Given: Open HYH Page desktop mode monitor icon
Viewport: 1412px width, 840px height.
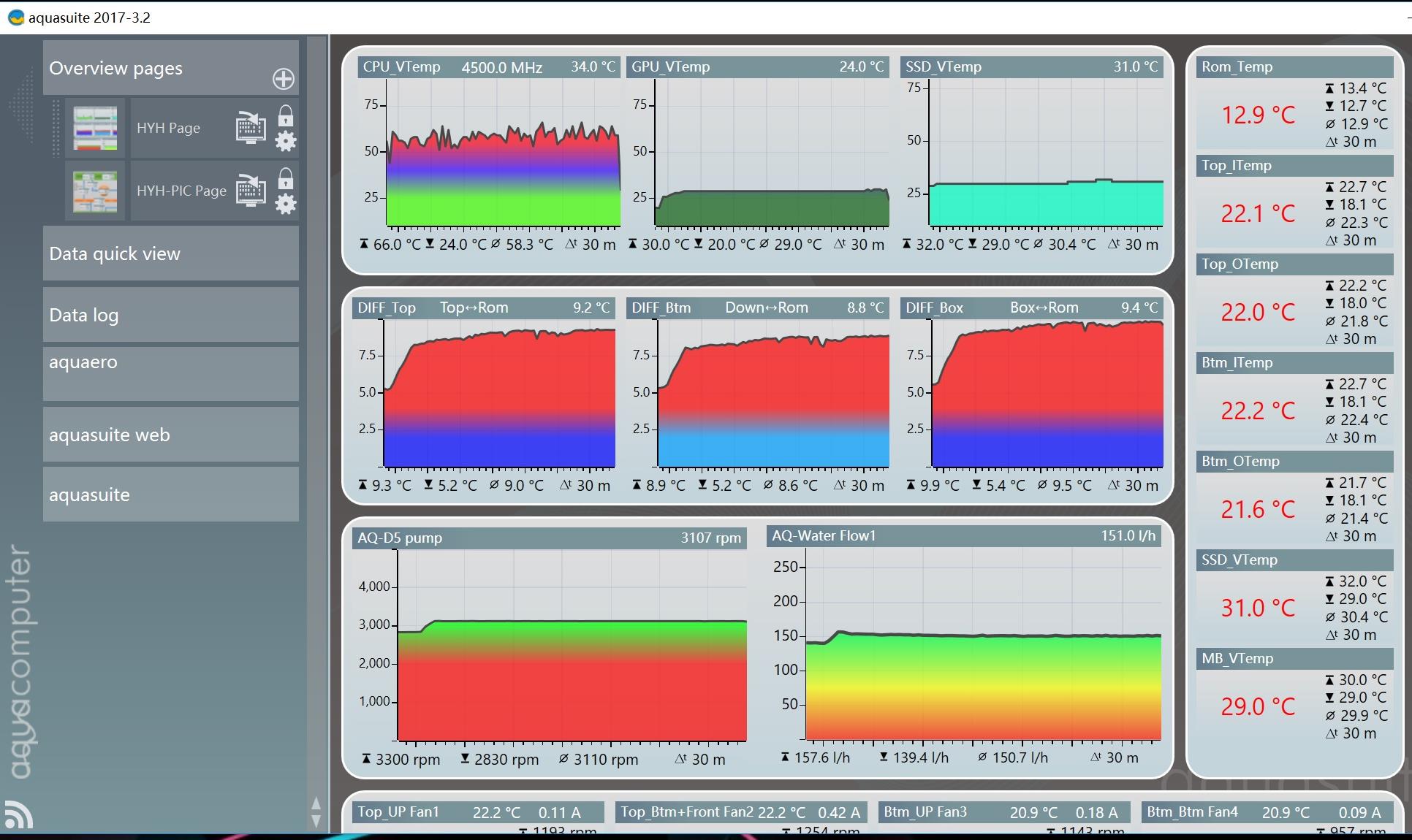Looking at the screenshot, I should click(x=251, y=127).
